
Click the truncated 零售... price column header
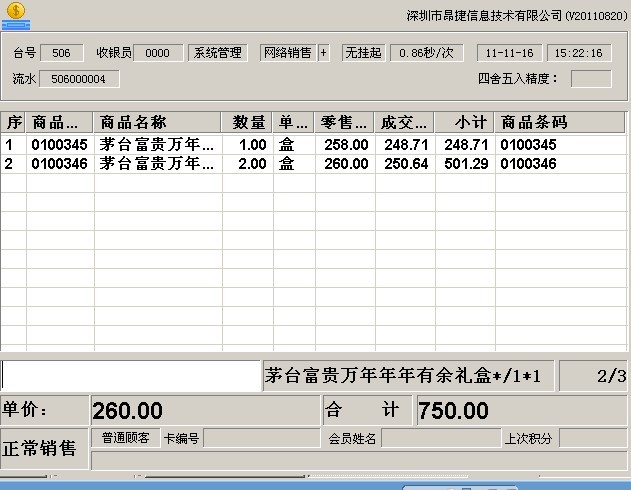click(344, 122)
